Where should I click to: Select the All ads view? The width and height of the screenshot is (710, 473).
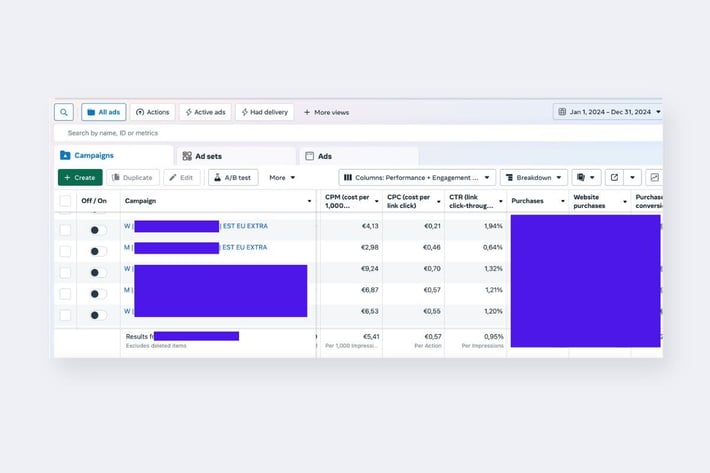click(x=104, y=112)
